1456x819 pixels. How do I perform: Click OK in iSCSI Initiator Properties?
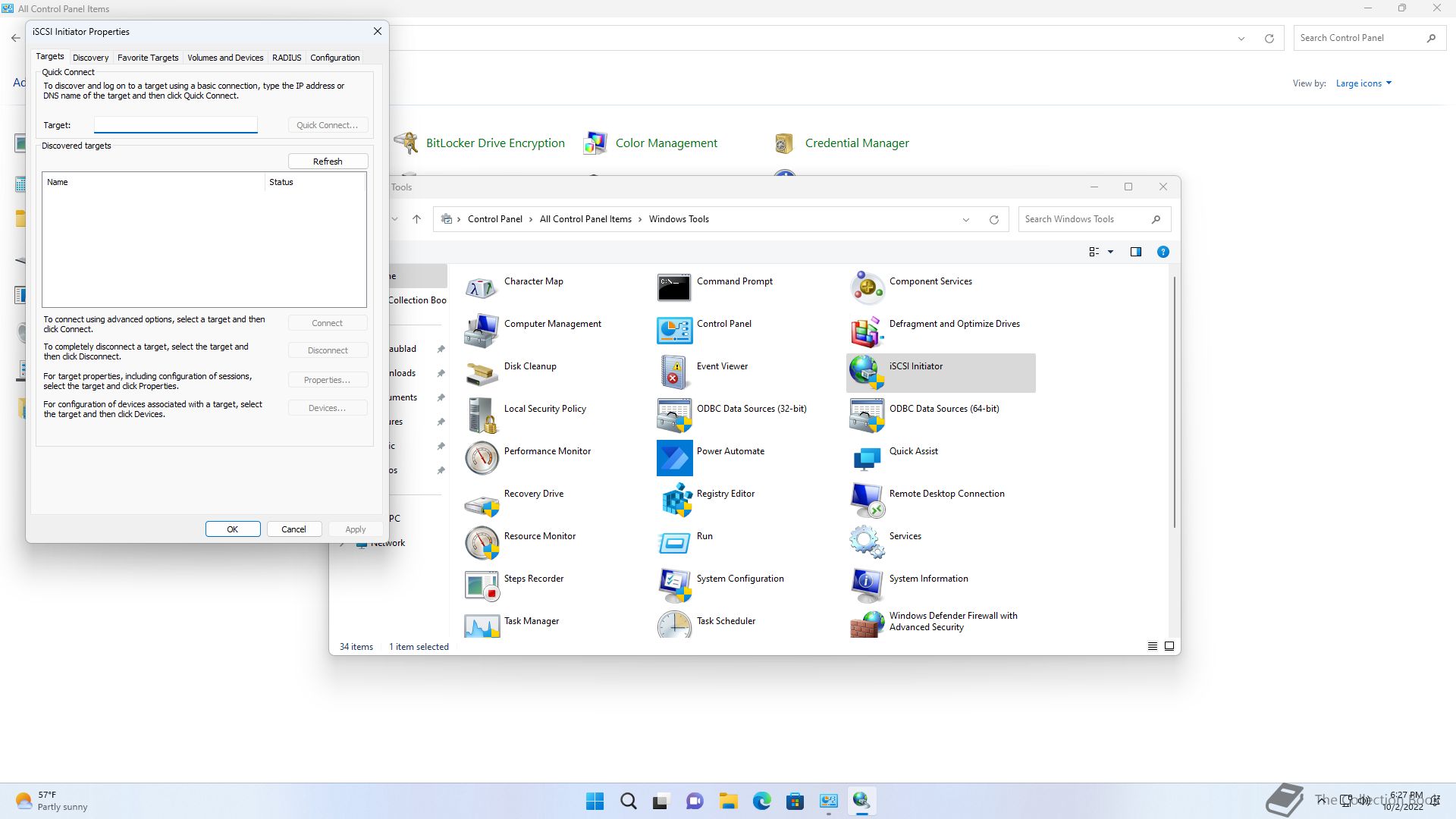pos(233,529)
